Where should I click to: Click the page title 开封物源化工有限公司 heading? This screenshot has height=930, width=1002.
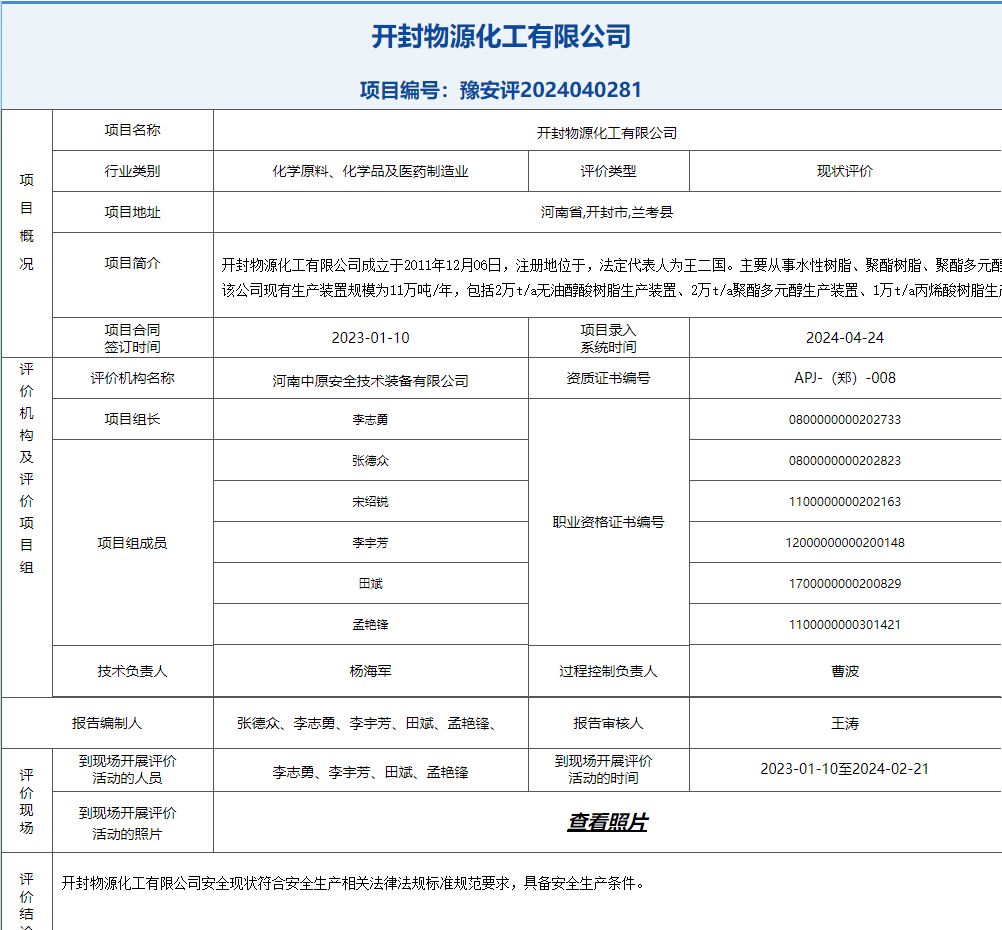501,36
